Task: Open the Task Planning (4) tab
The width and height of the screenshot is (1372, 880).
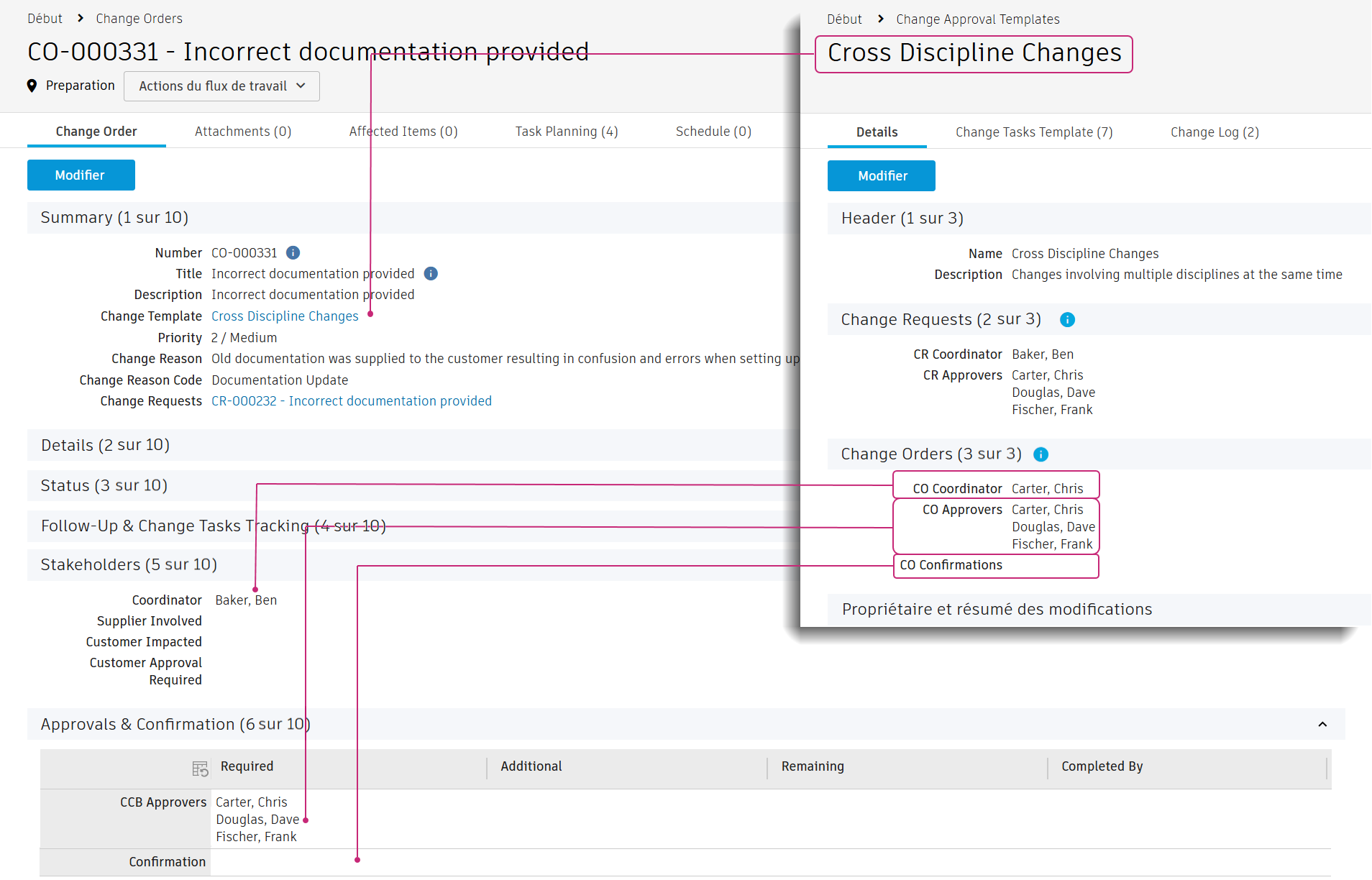Action: (x=567, y=132)
